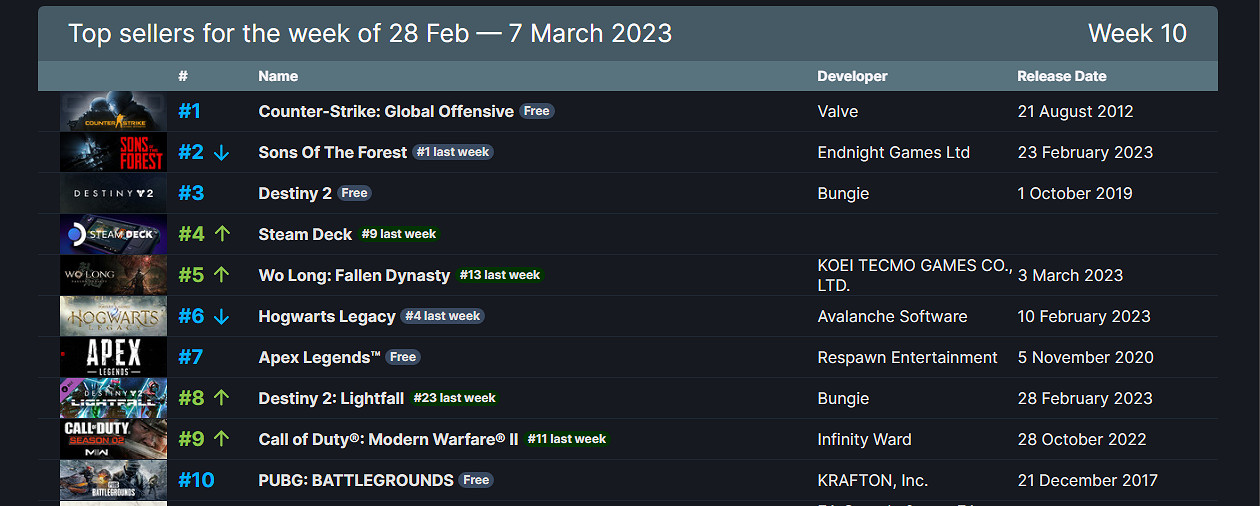Screen dimensions: 1260x506
Task: Open Counter-Strike: Global Offensive game link
Action: [386, 112]
